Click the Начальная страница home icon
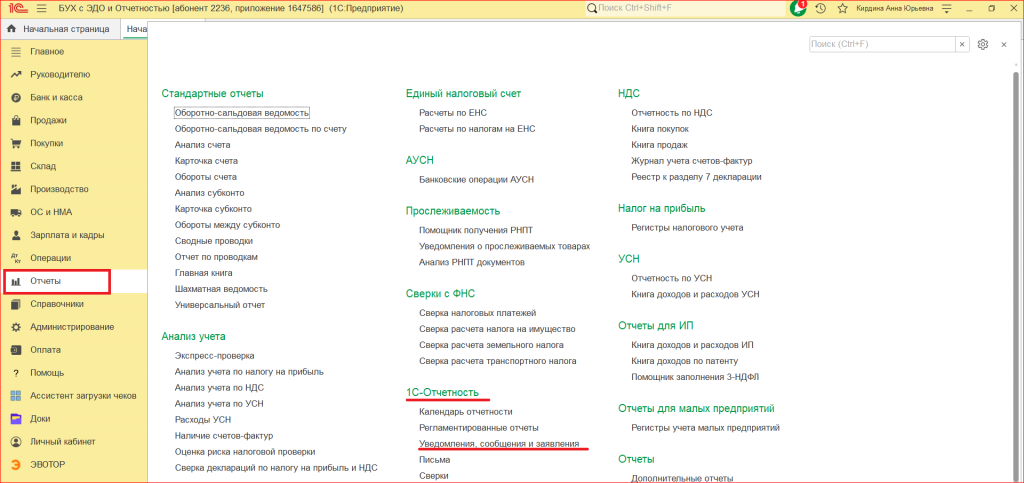 pos(11,29)
